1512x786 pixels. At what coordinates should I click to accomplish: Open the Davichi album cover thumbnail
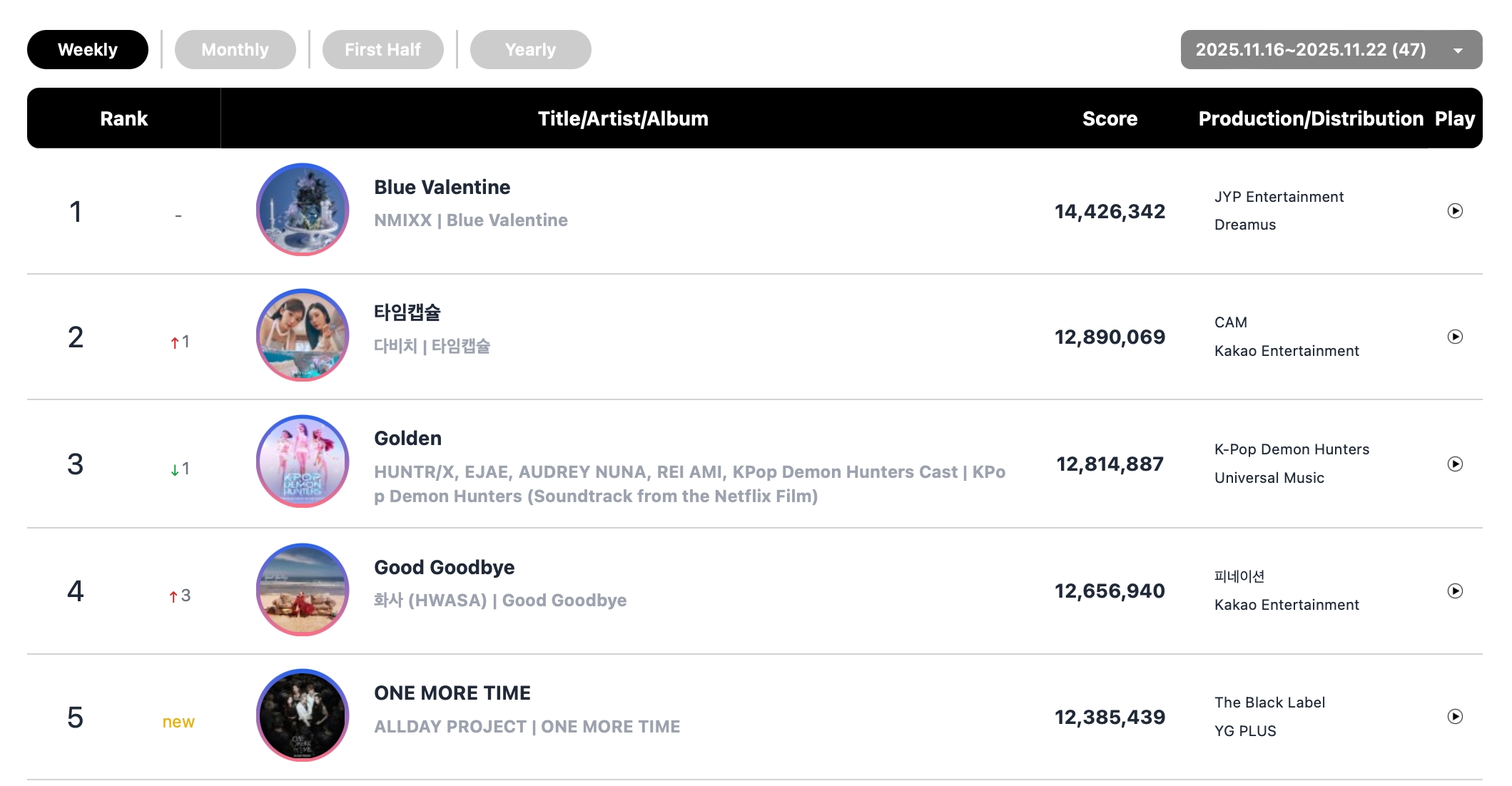pyautogui.click(x=303, y=335)
